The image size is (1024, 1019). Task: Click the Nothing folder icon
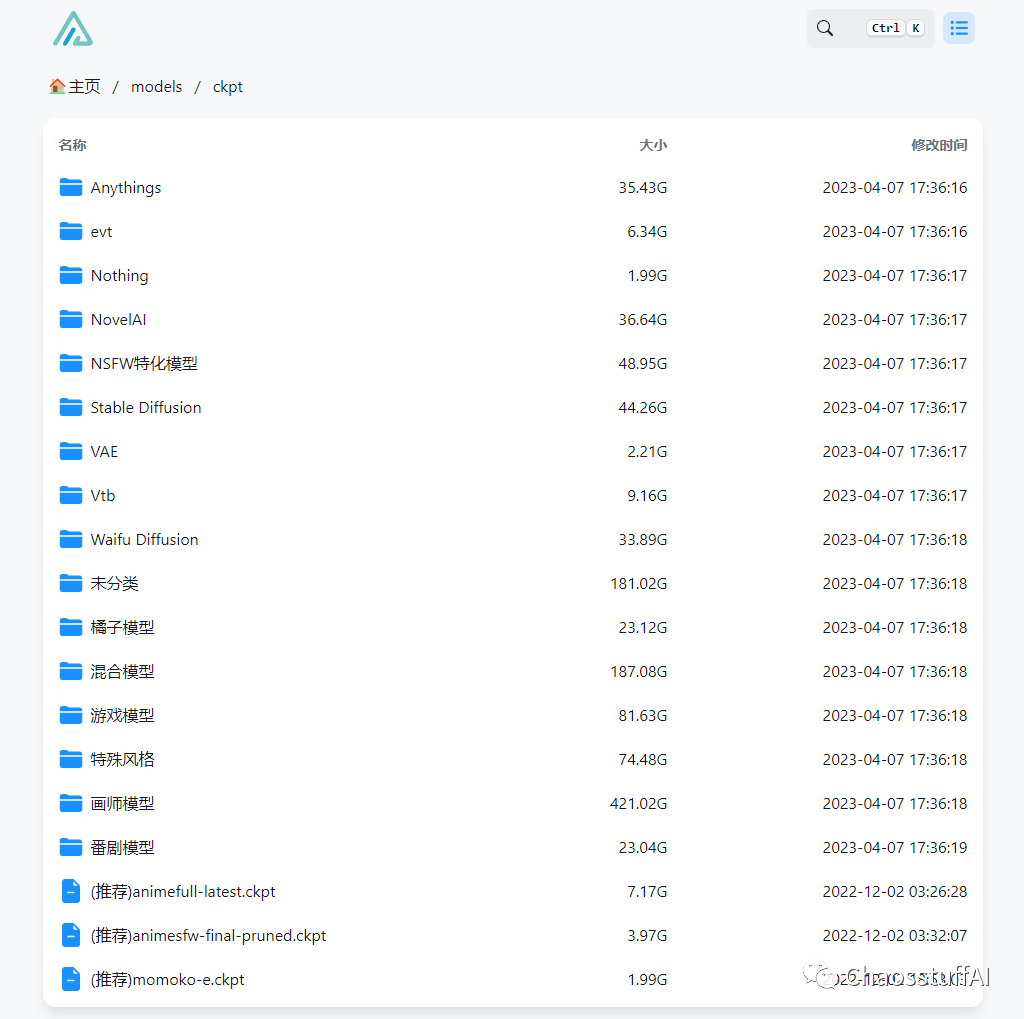click(71, 276)
